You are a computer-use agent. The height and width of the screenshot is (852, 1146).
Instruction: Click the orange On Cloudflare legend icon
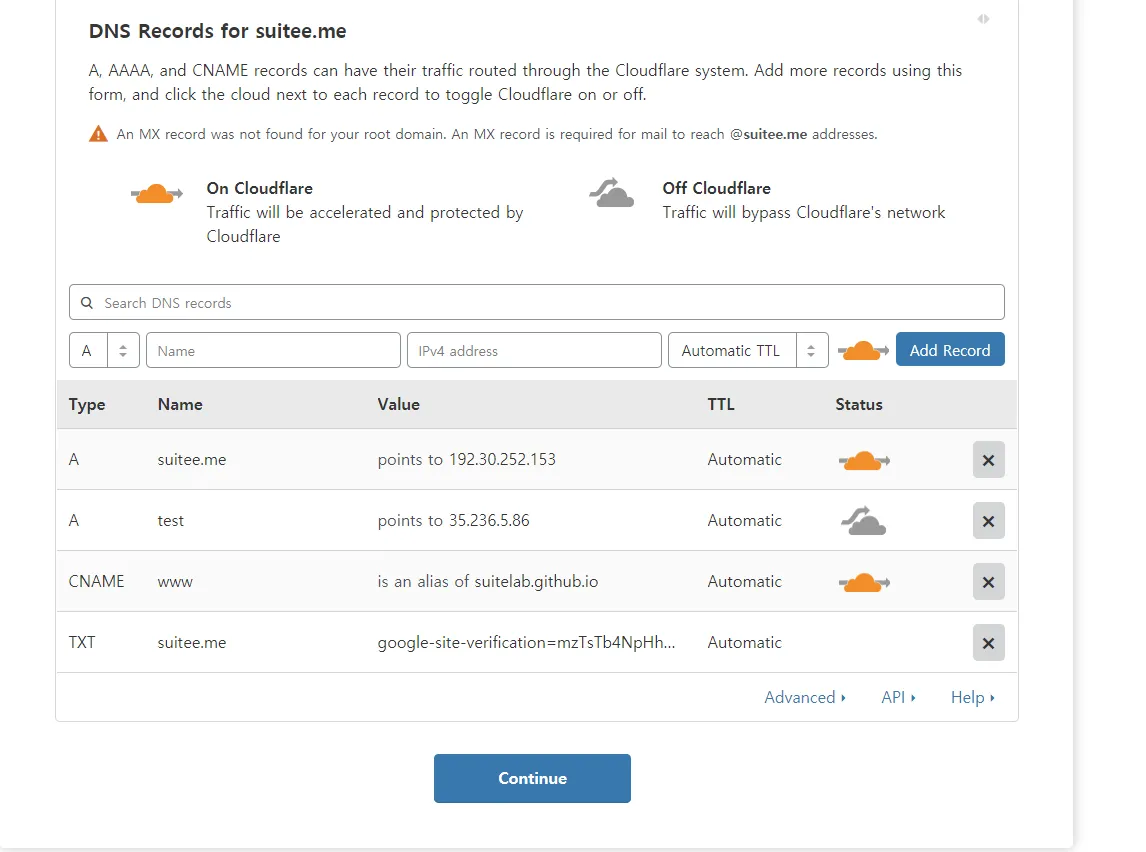point(157,193)
